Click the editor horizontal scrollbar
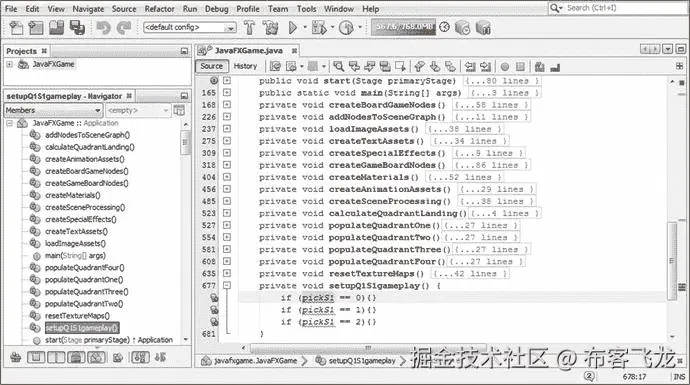Image resolution: width=690 pixels, height=385 pixels. pos(369,348)
